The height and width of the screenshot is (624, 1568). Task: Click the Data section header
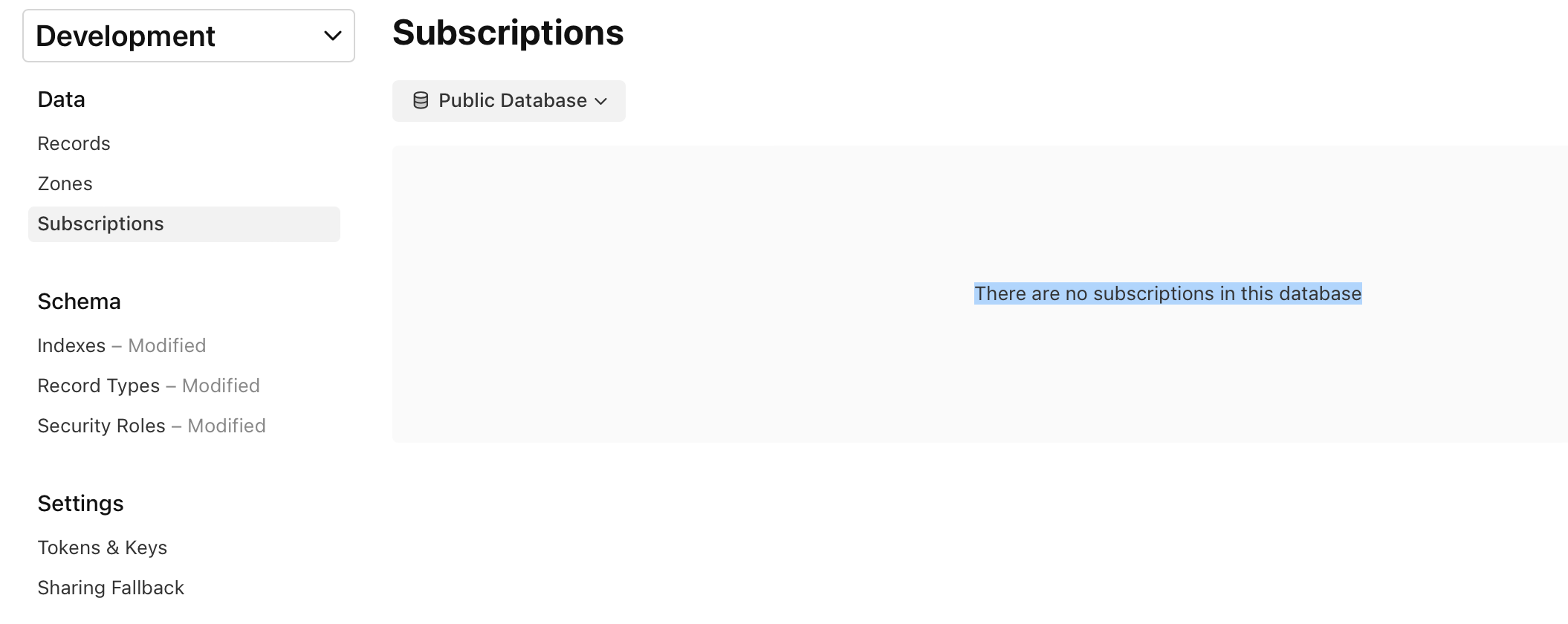(x=61, y=100)
